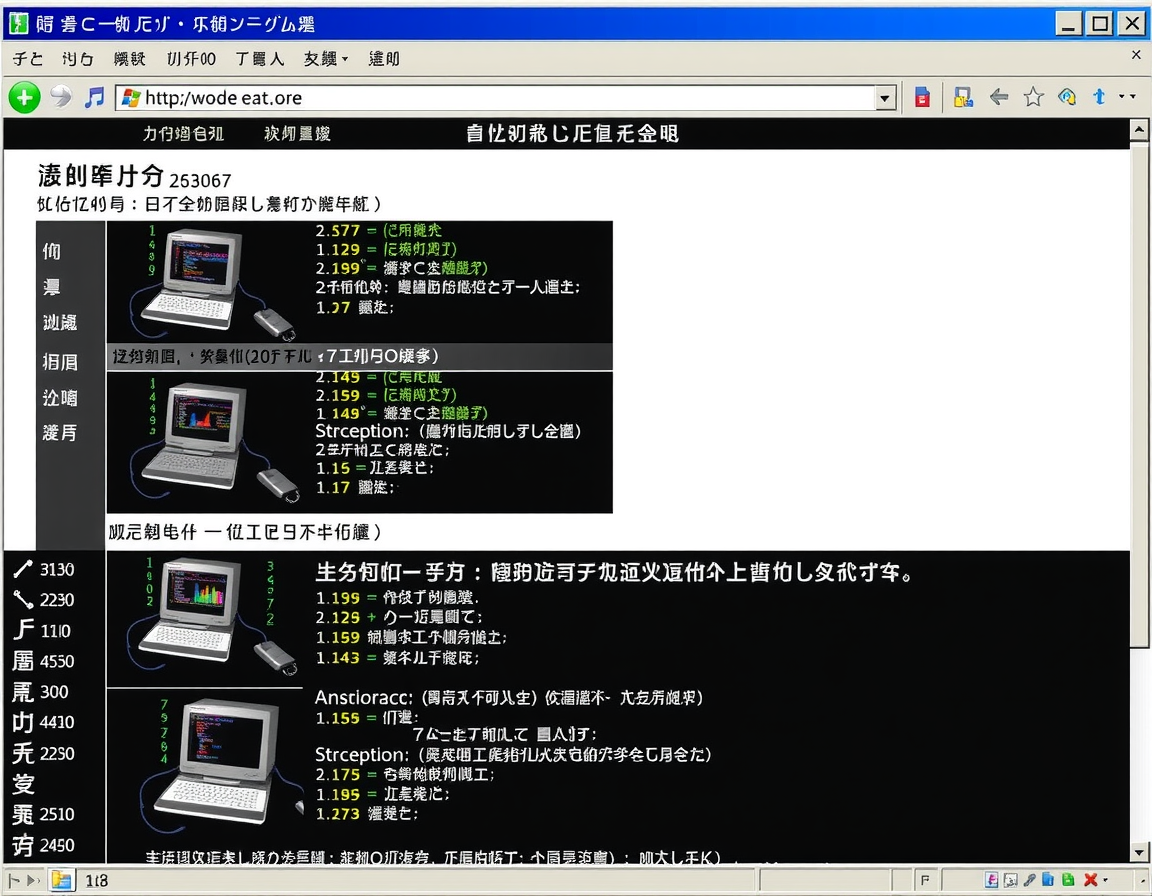The image size is (1152, 896).
Task: Click the icon beside 2510
Action: click(x=23, y=814)
